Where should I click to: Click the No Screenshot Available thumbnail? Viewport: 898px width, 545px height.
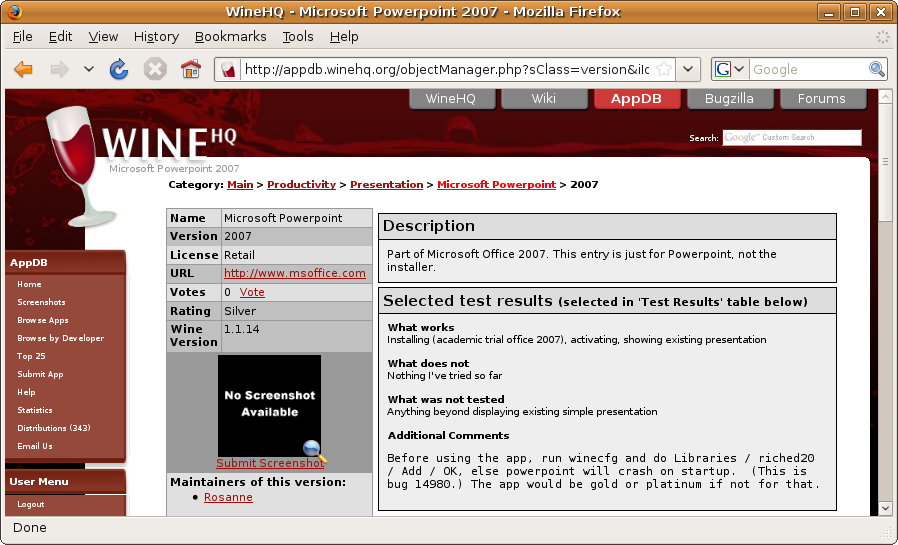269,404
